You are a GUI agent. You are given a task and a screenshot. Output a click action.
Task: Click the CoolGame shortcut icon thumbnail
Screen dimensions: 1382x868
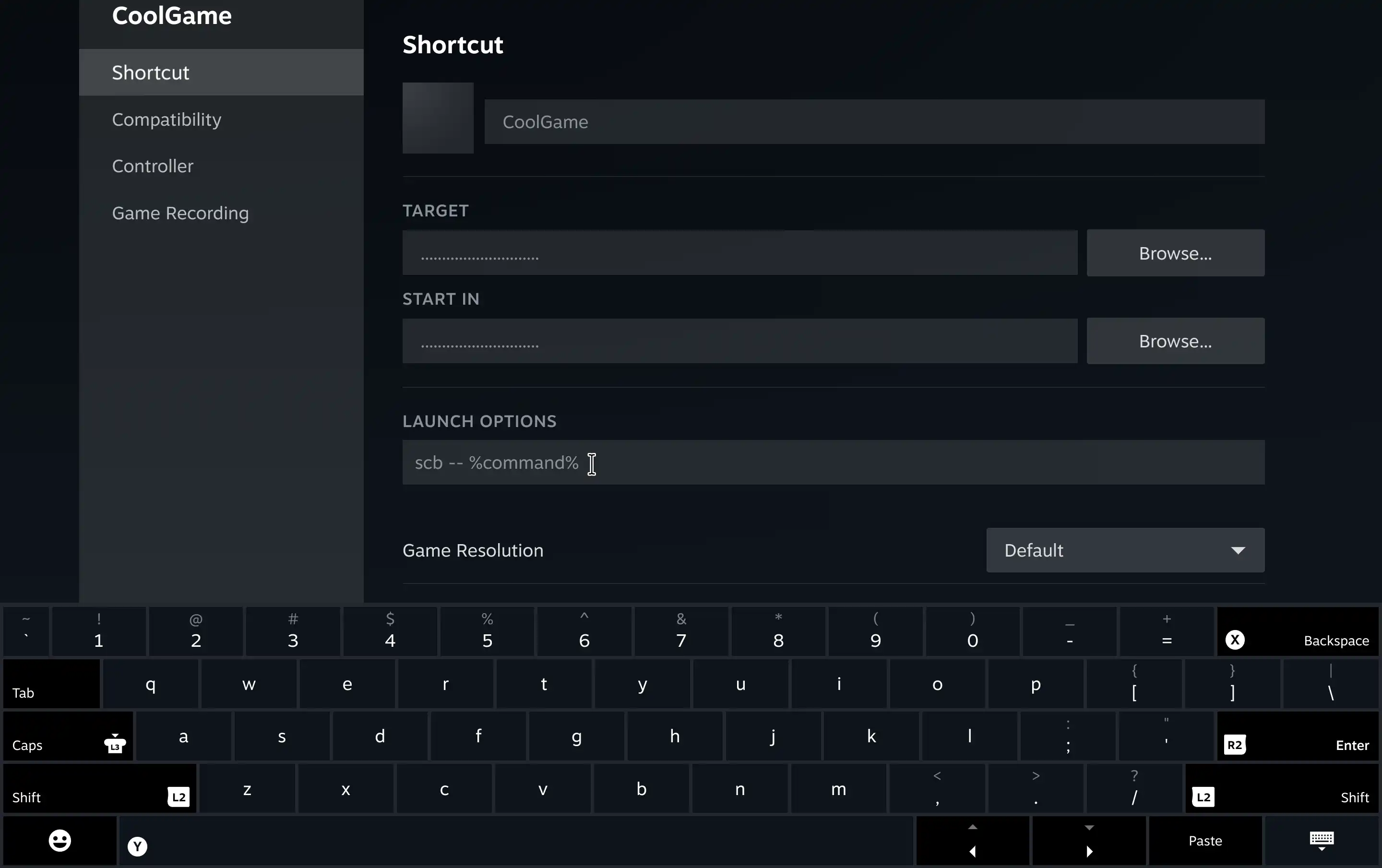(x=438, y=118)
